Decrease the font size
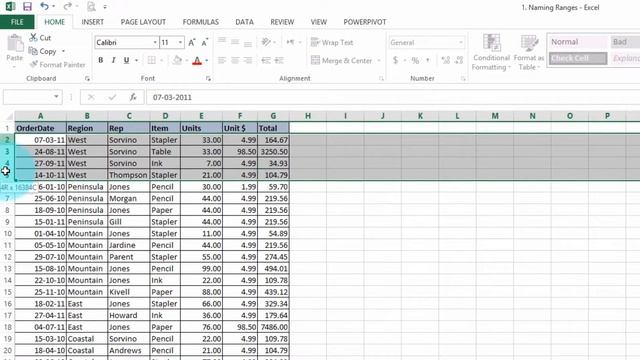Screen dimensions: 640x360 (204, 42)
